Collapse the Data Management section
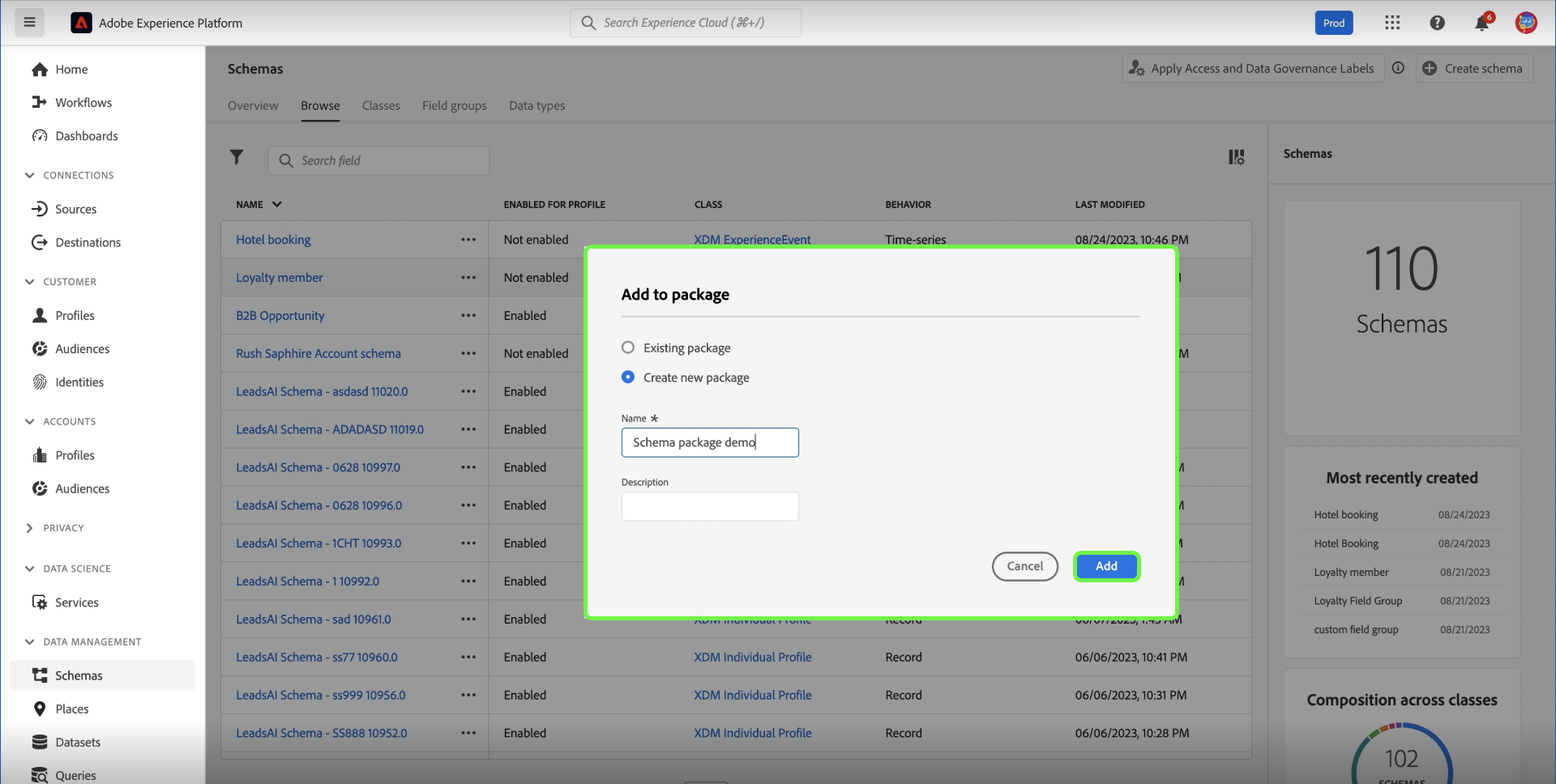 (x=30, y=641)
